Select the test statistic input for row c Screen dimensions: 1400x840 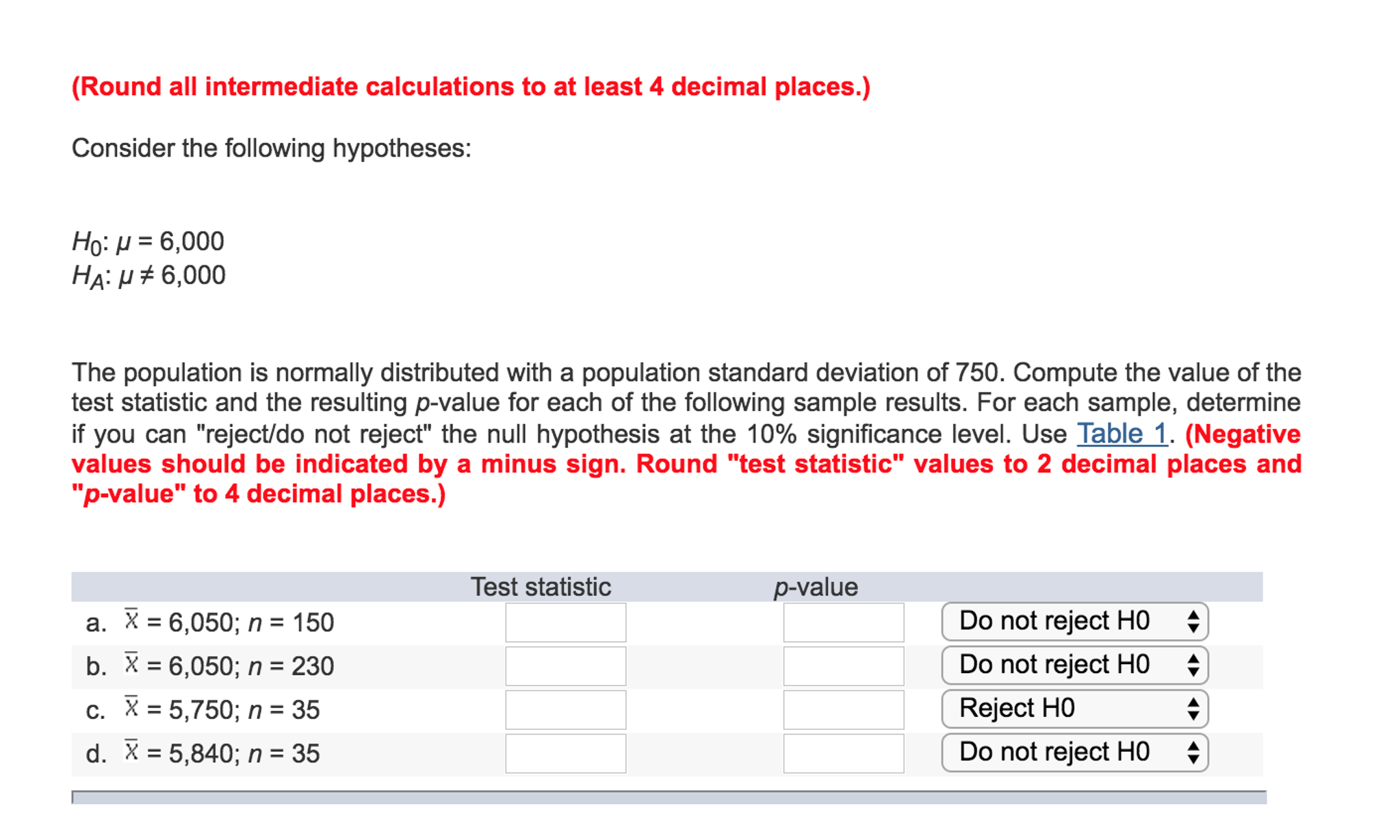(565, 710)
